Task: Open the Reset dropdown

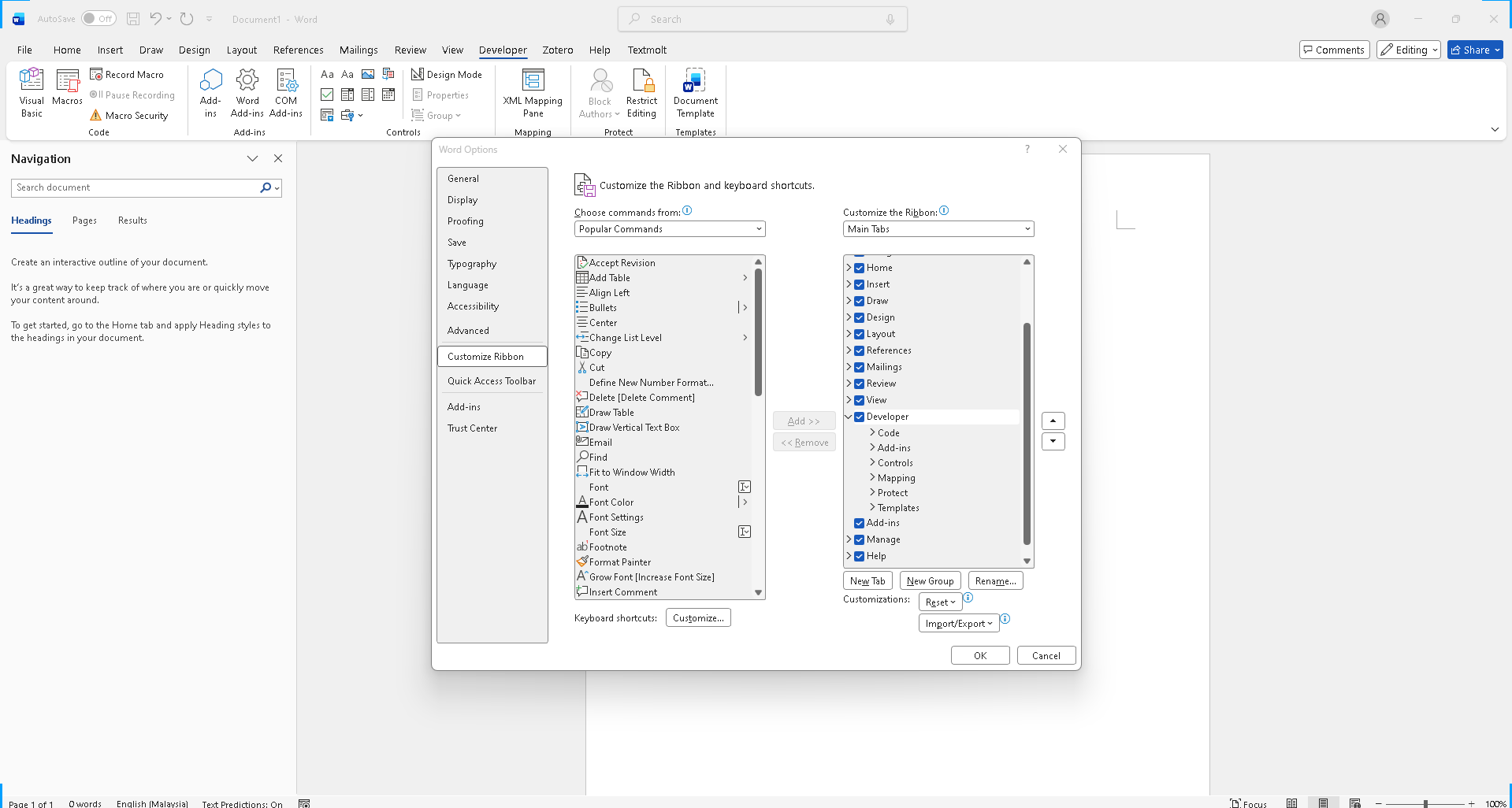Action: 940,602
